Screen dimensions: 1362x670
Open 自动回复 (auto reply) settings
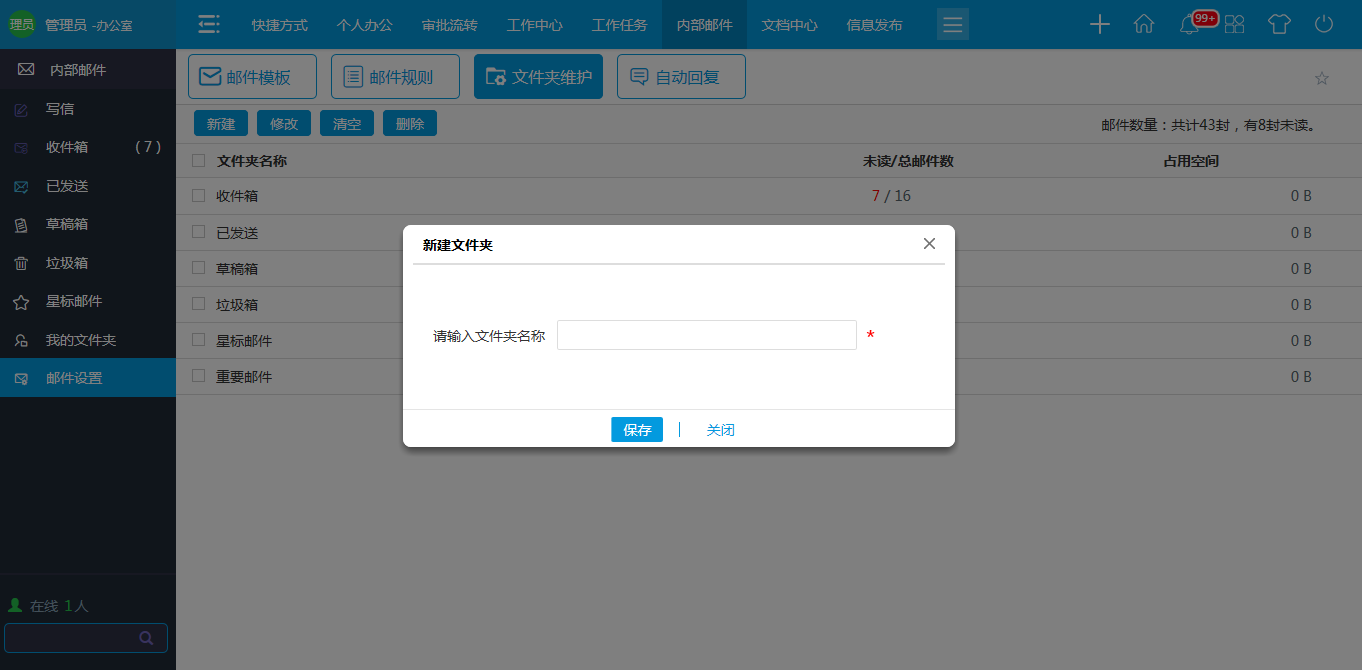click(x=681, y=76)
